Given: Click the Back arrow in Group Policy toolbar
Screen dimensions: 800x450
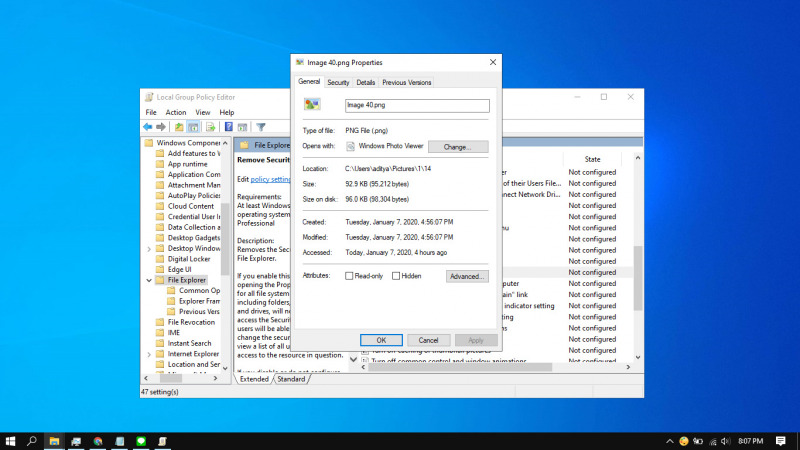Looking at the screenshot, I should point(147,127).
